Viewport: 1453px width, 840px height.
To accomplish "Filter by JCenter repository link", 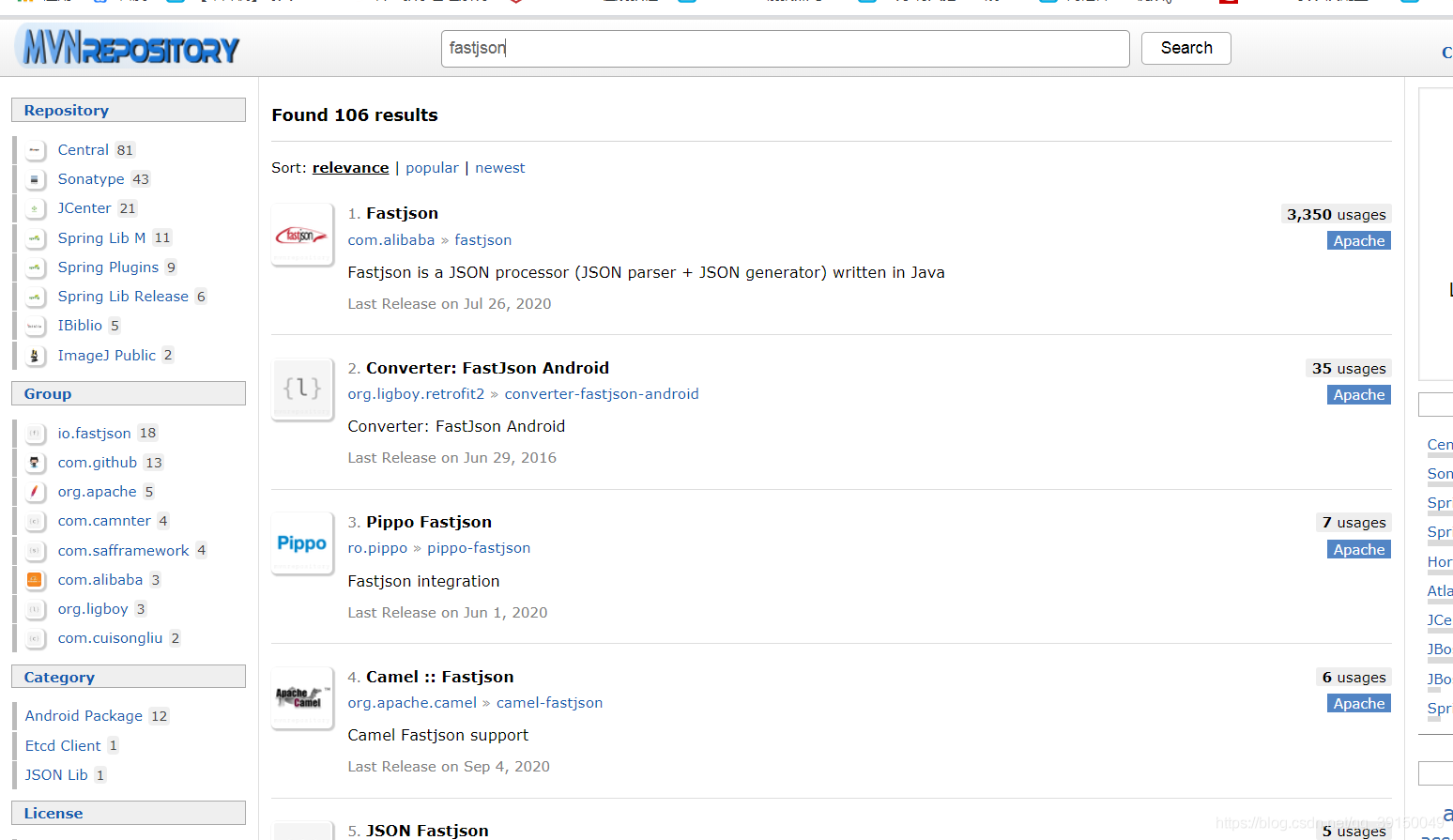I will pos(84,208).
